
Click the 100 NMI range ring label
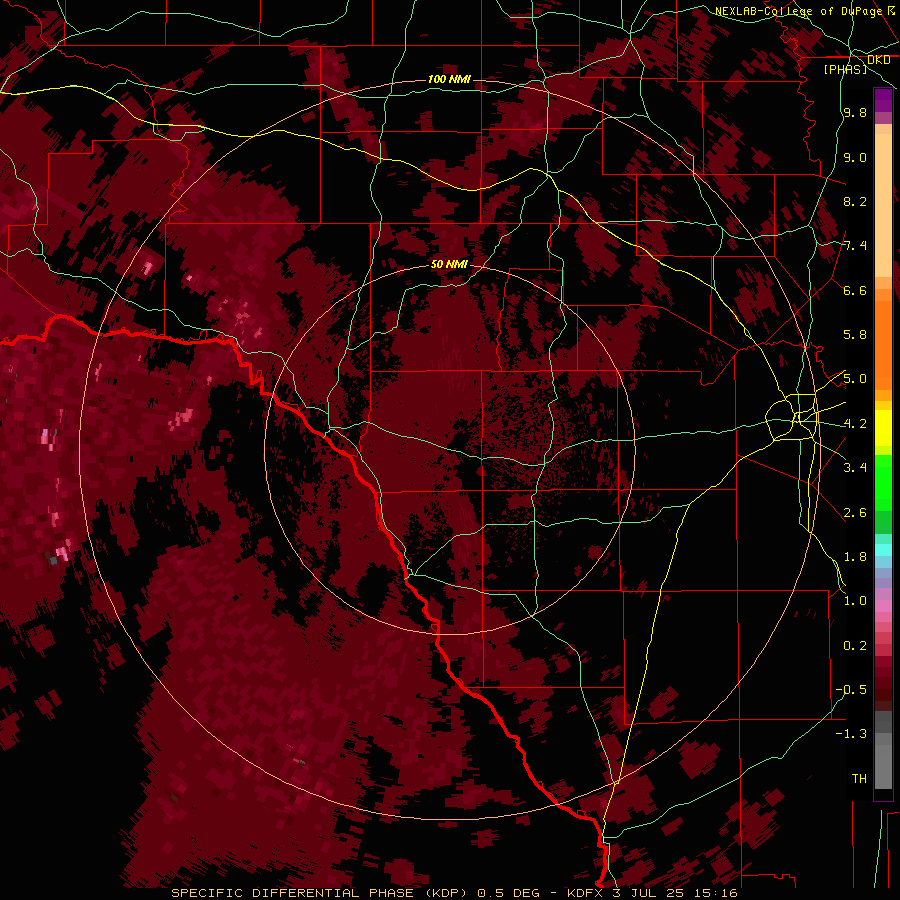pyautogui.click(x=449, y=79)
